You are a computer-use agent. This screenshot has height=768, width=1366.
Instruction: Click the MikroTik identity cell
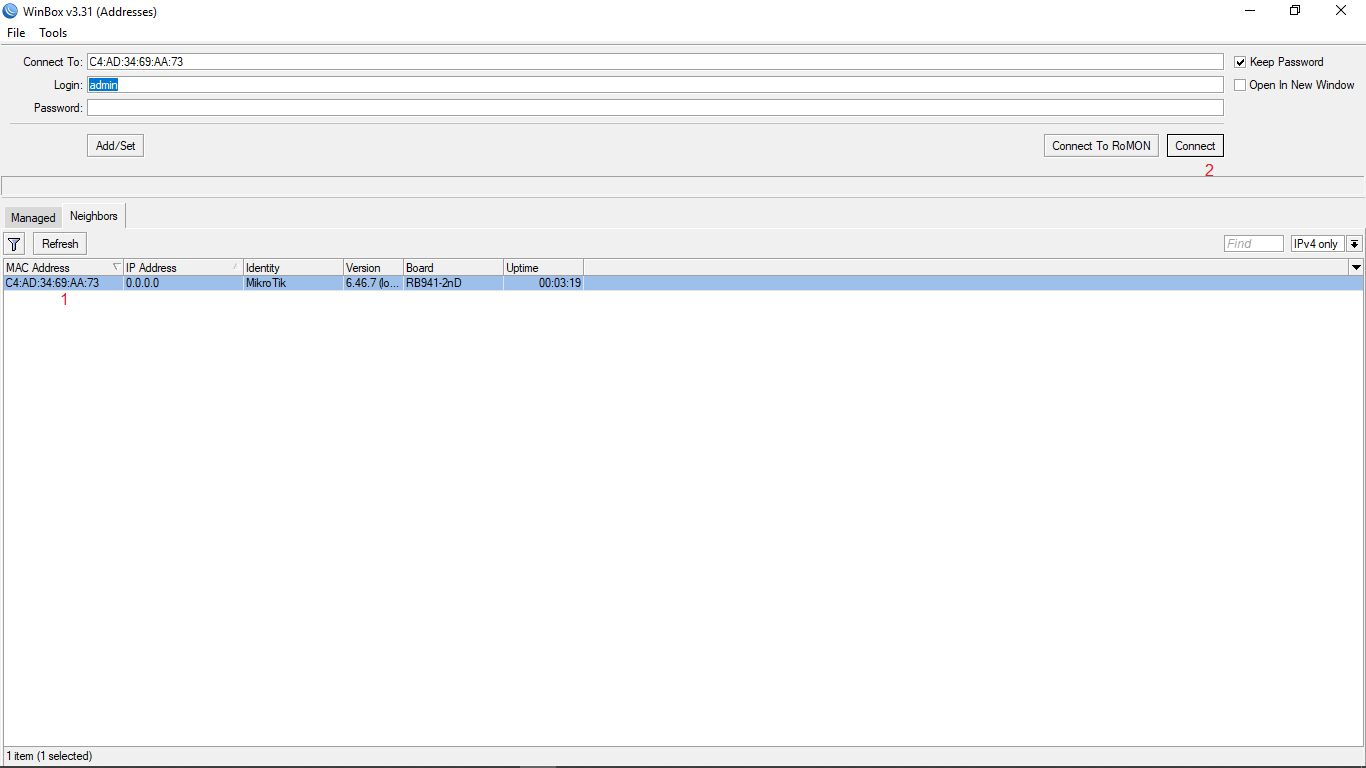[x=293, y=283]
